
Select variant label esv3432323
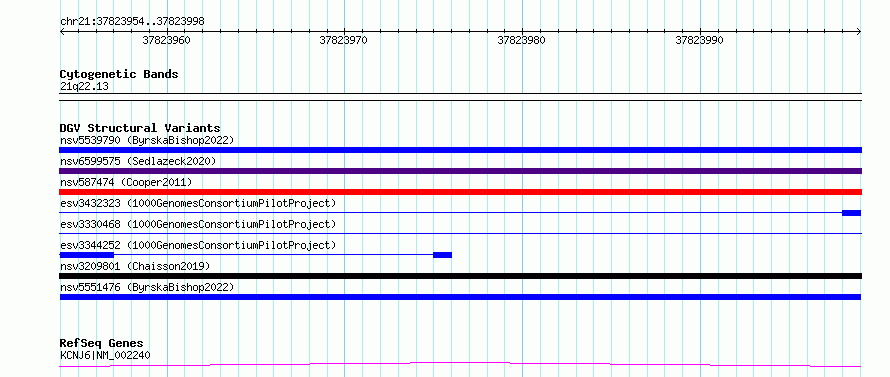coord(198,203)
